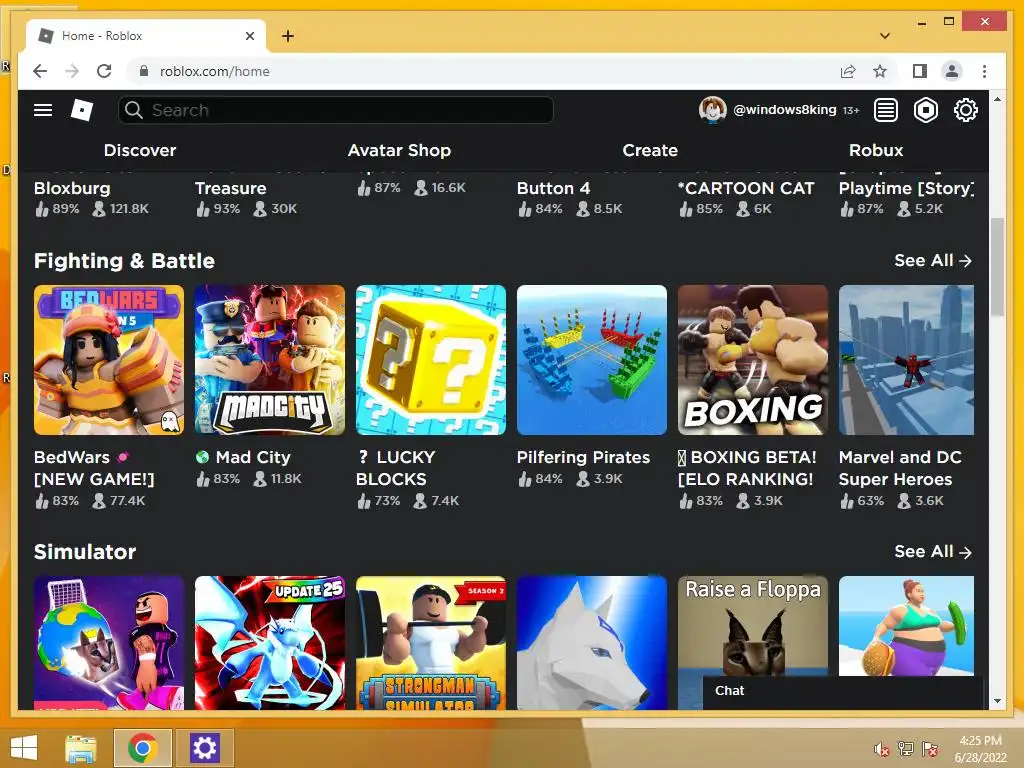Click See All for Fighting & Battle
The height and width of the screenshot is (768, 1024).
coord(933,261)
